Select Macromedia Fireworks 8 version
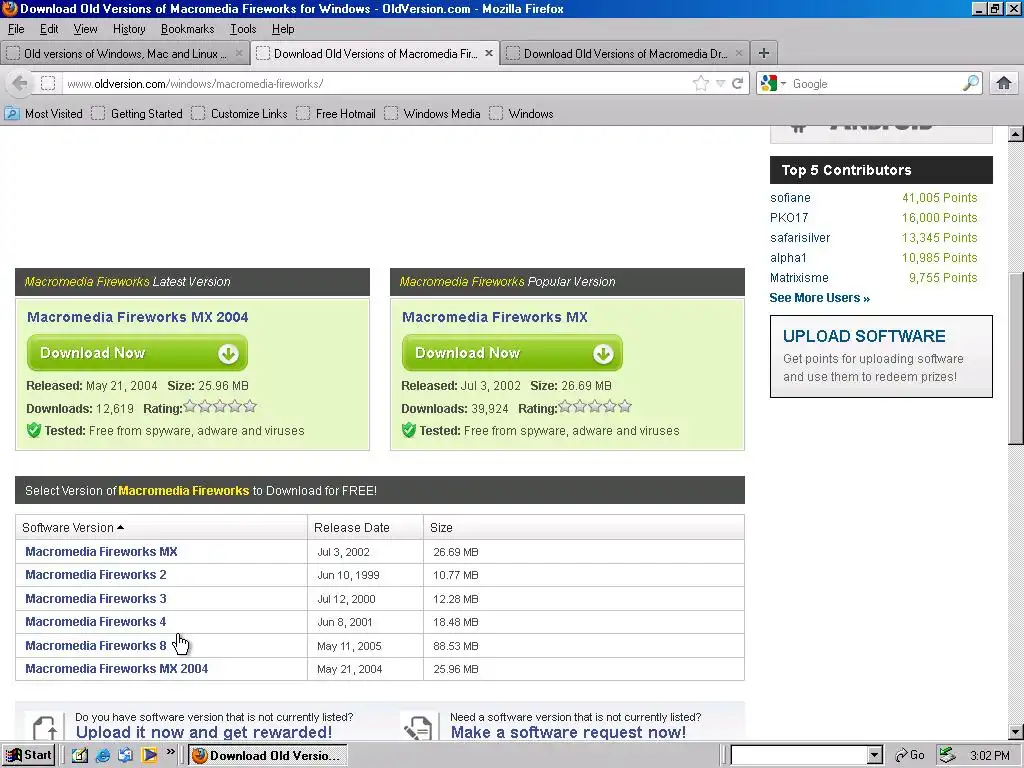Screen dimensions: 1024x768 95,645
